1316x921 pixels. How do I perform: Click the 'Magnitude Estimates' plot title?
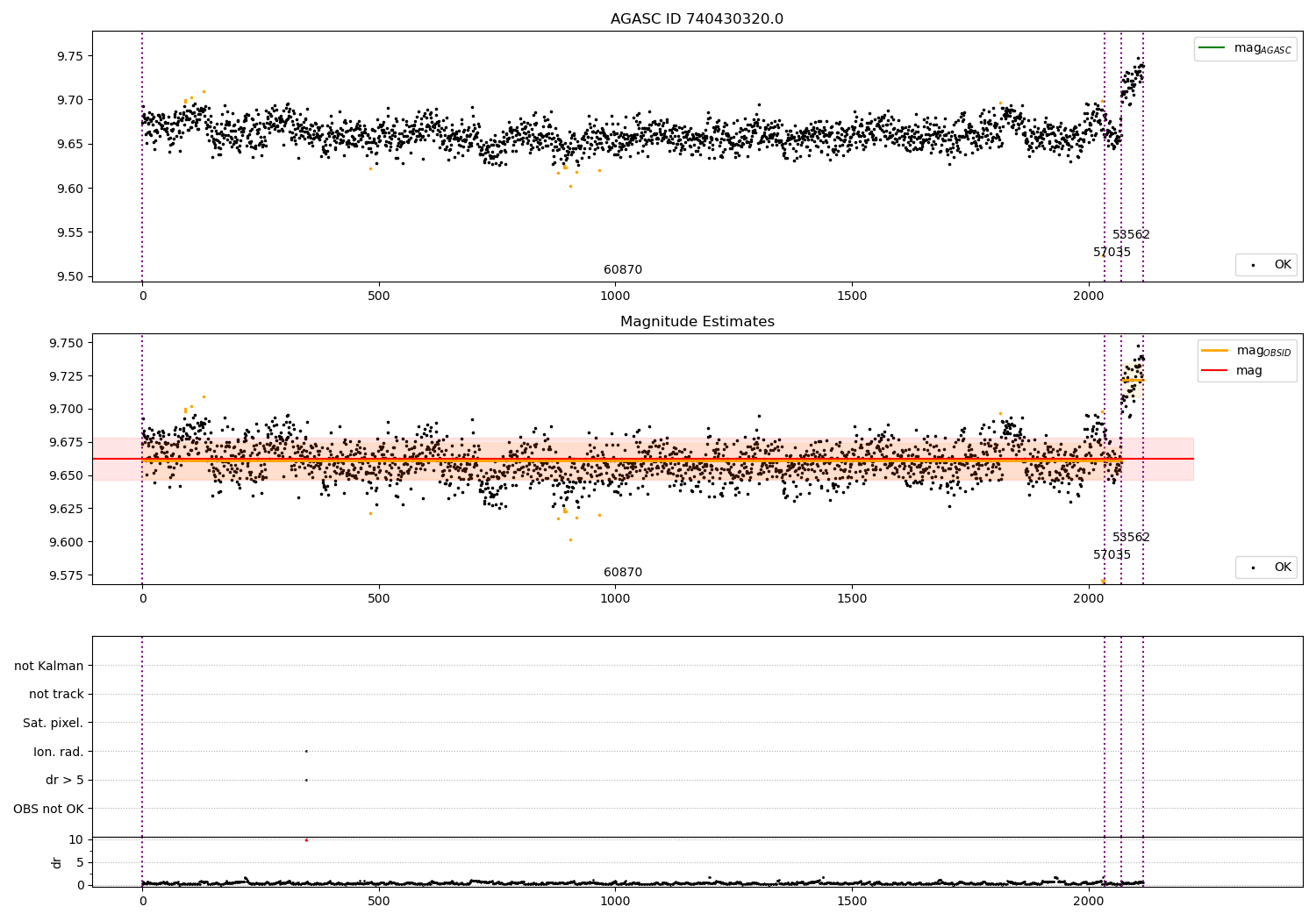point(697,322)
